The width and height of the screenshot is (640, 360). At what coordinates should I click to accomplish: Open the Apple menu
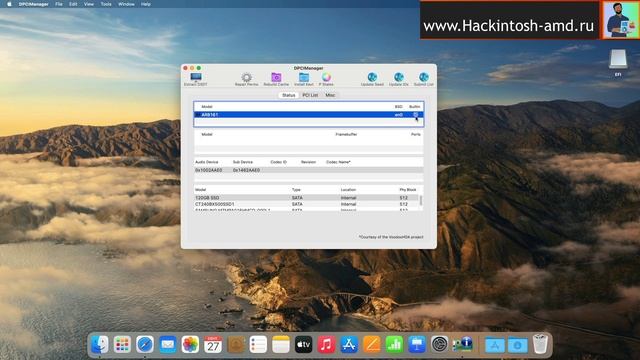click(x=9, y=4)
